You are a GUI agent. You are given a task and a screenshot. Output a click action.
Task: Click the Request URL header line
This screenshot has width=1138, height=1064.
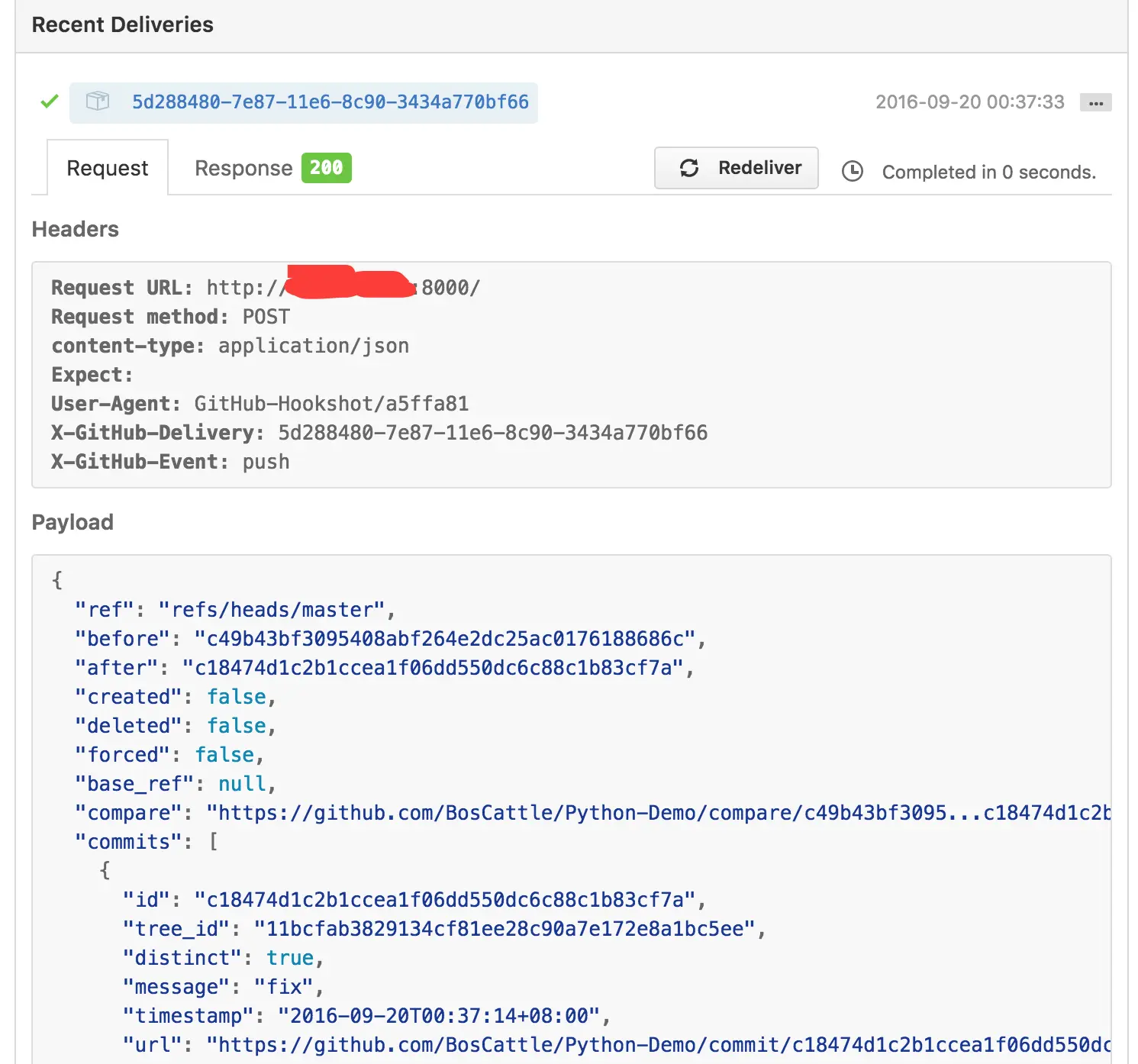pyautogui.click(x=266, y=288)
